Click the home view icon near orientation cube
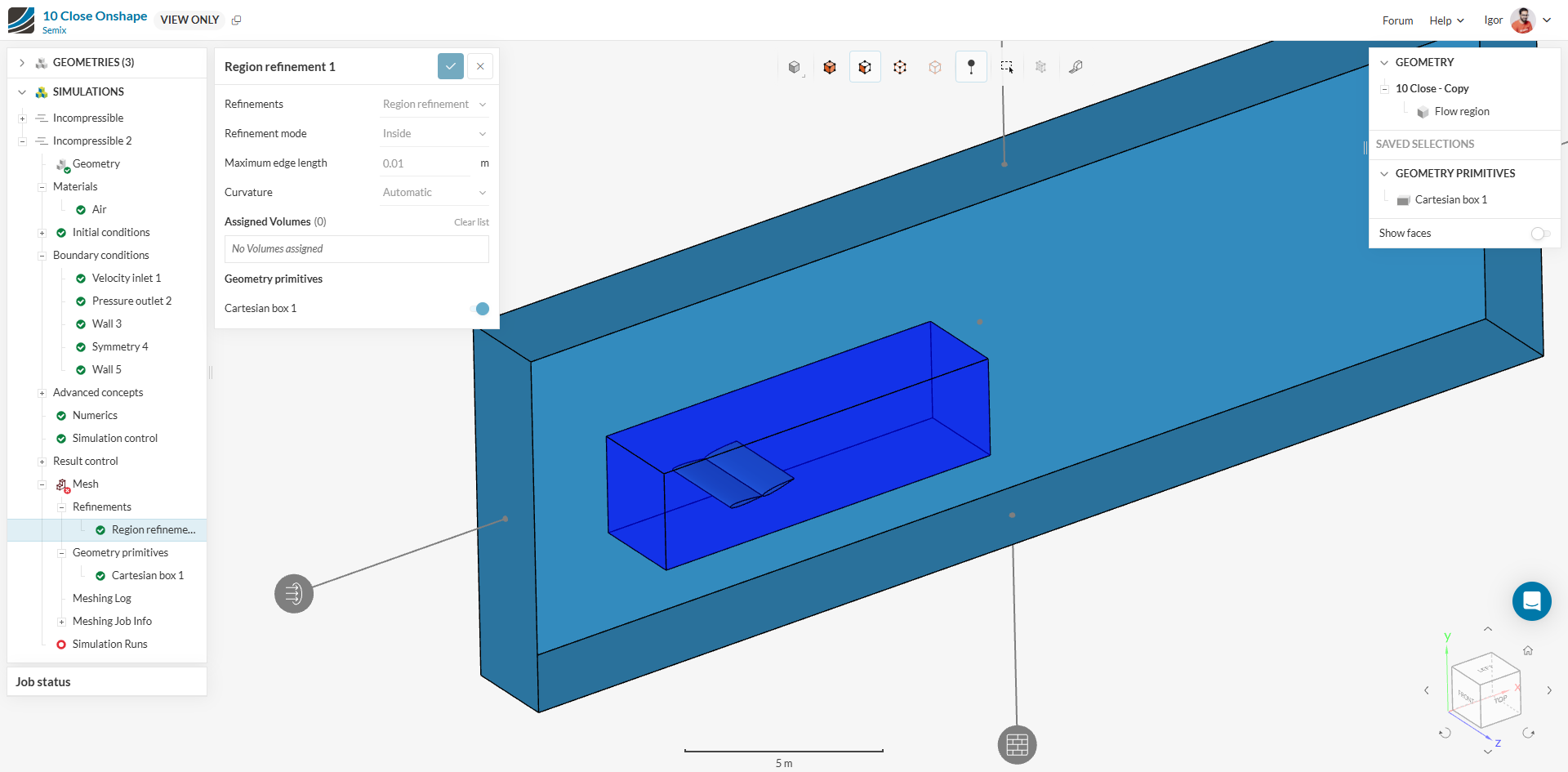Screen dimensions: 1568x772 coord(1527,650)
